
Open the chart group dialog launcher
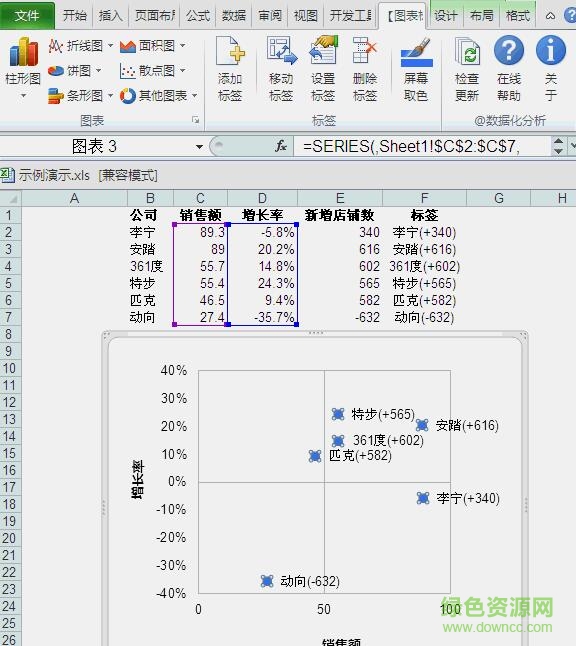[x=195, y=120]
